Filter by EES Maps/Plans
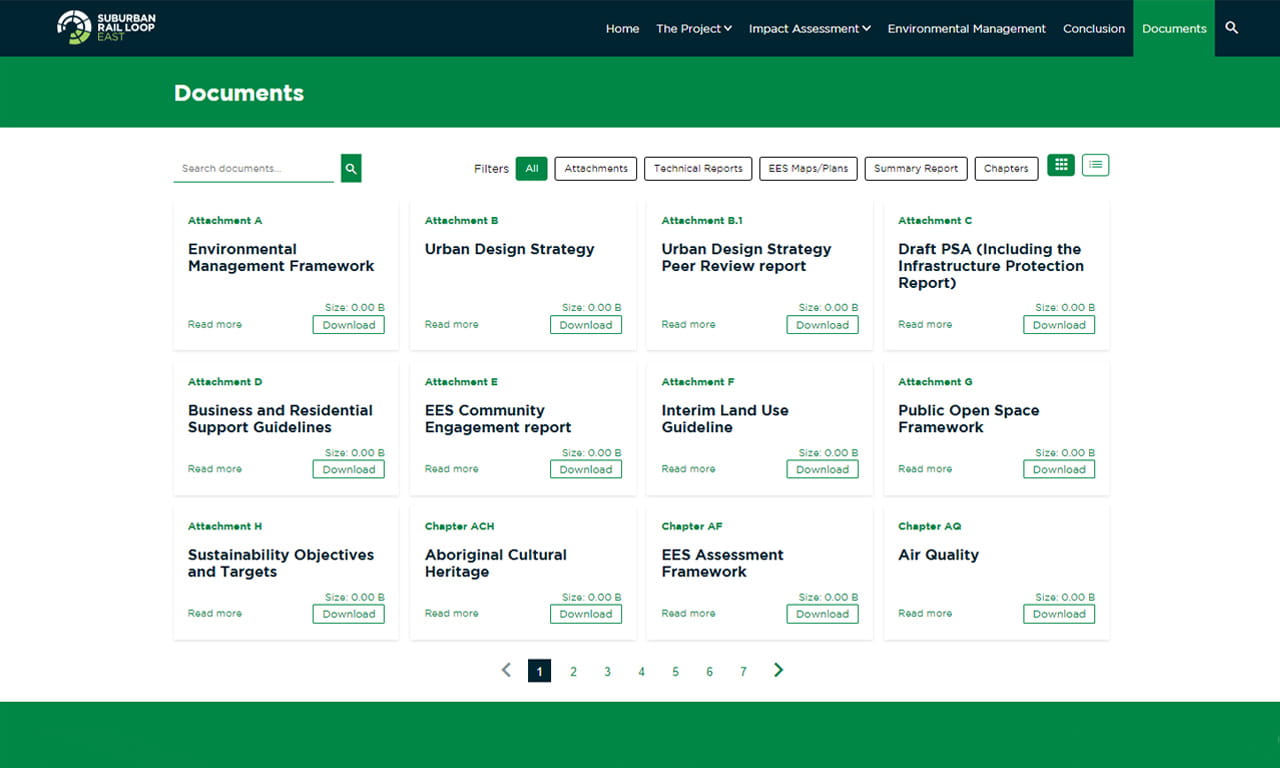 pyautogui.click(x=808, y=168)
